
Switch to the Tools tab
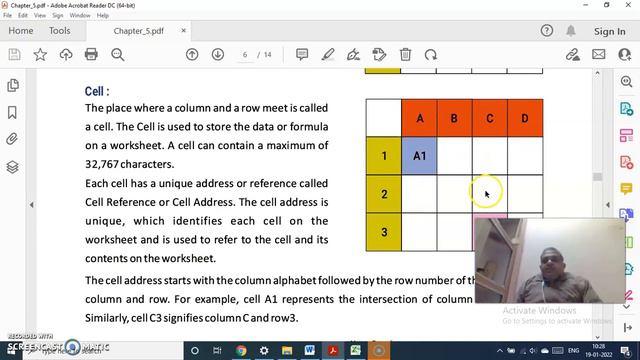(60, 31)
